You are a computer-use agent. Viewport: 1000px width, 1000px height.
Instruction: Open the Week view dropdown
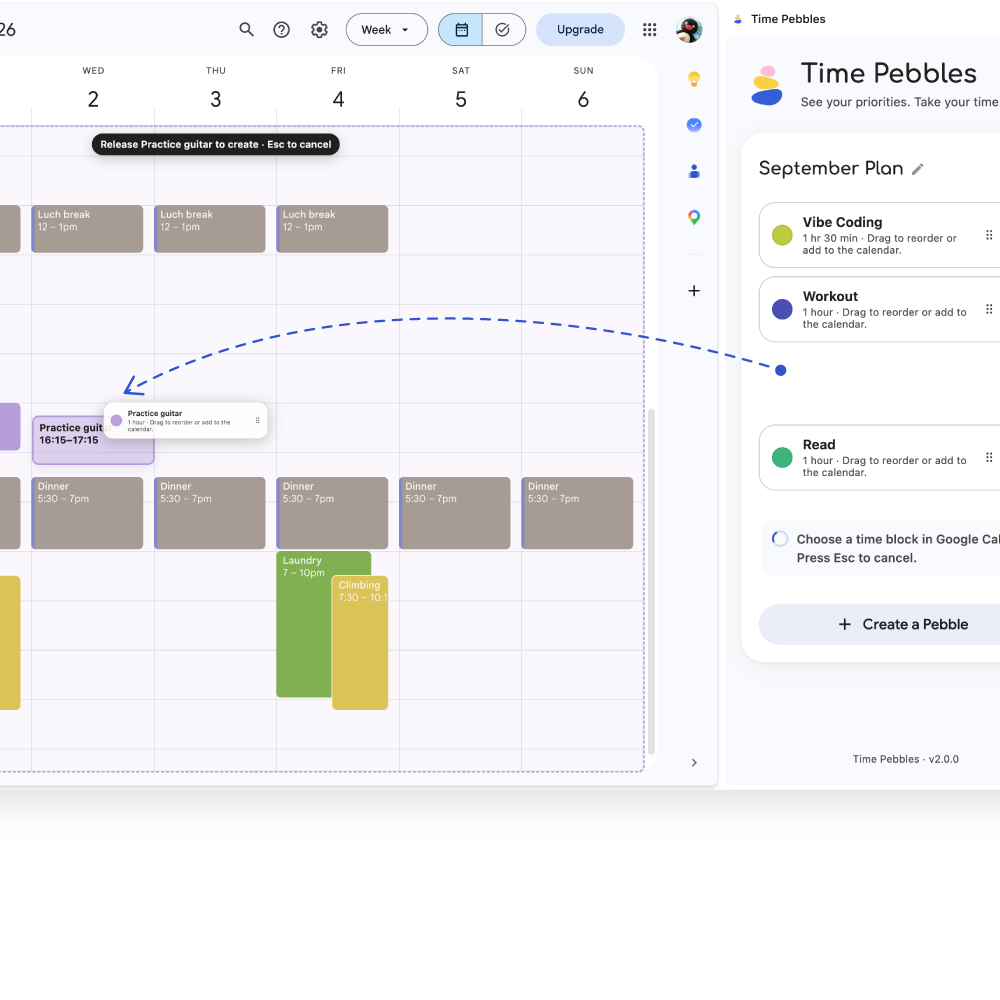(x=386, y=29)
